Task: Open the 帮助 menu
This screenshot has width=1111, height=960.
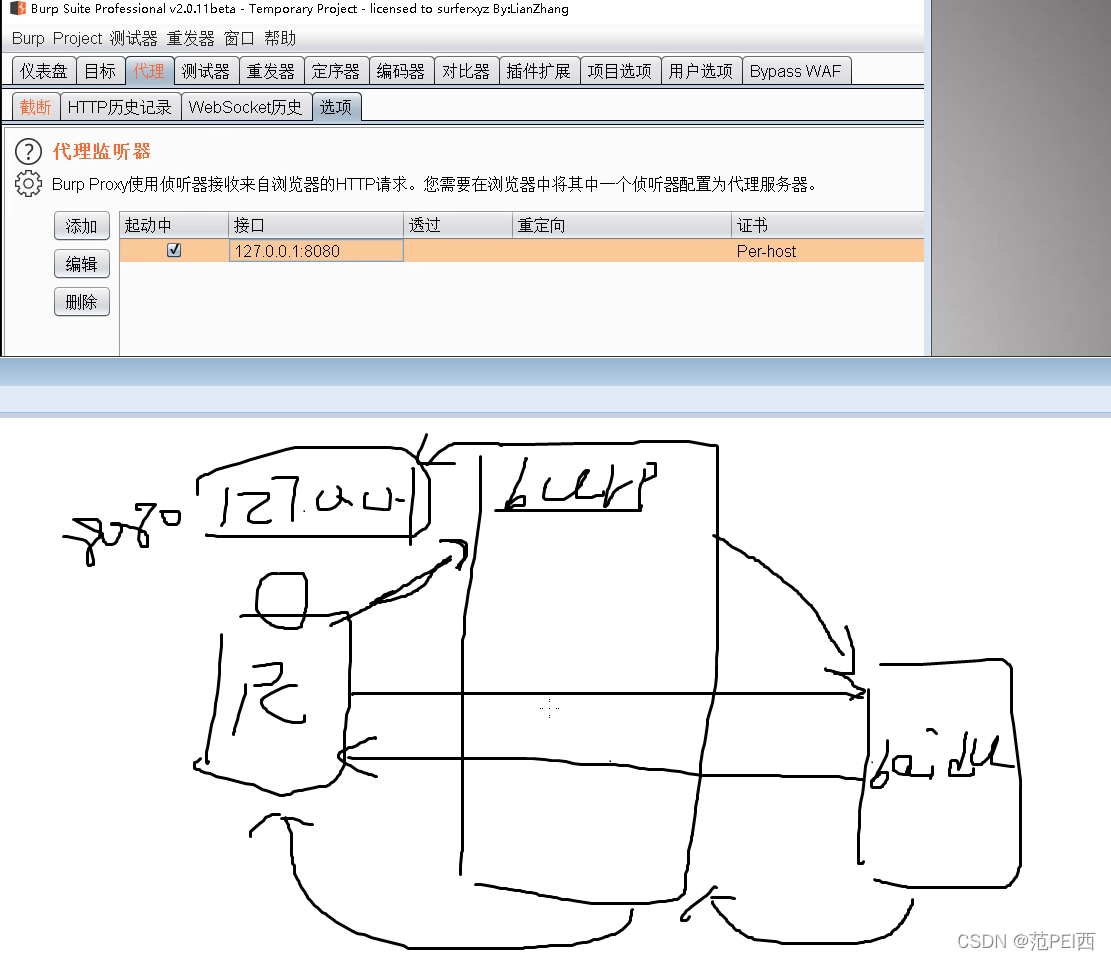Action: [280, 38]
